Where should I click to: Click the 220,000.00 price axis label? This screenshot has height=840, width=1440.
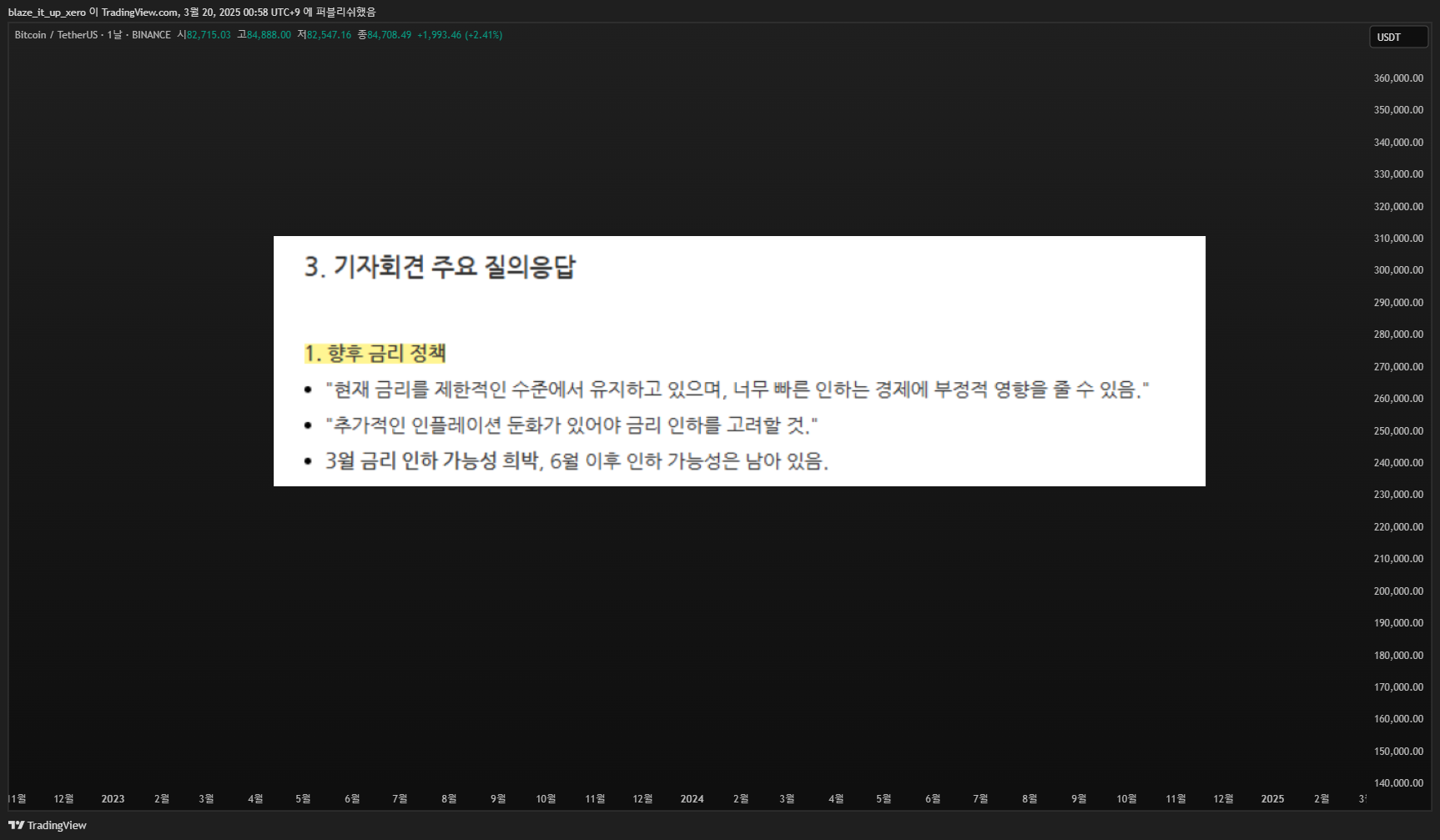1398,527
